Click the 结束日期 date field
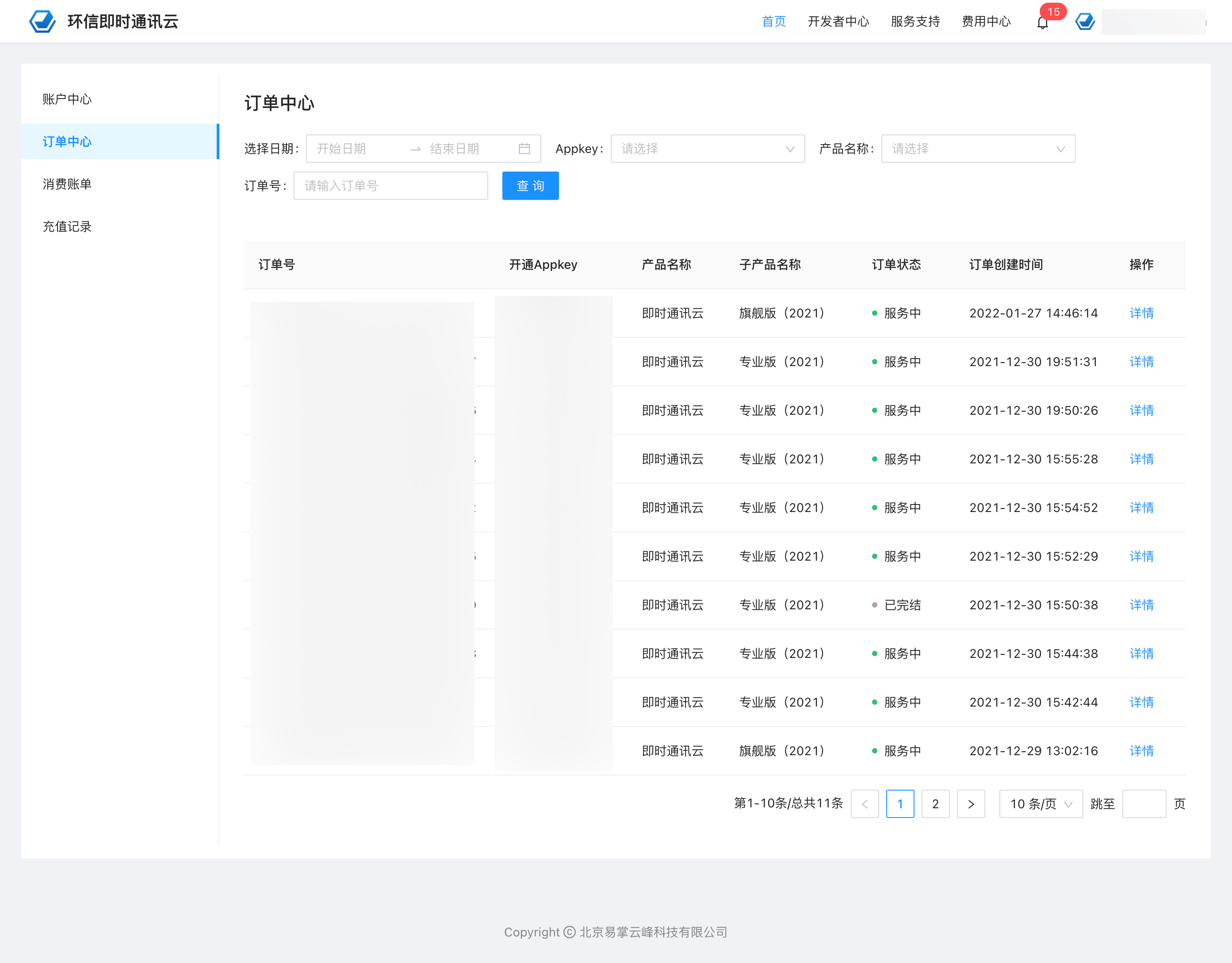The height and width of the screenshot is (963, 1232). point(471,149)
